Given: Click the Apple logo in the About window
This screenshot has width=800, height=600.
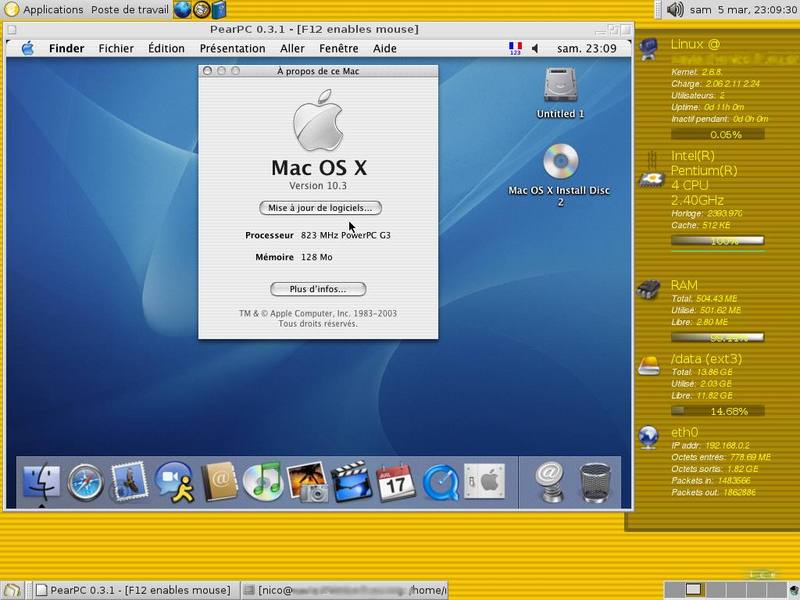Looking at the screenshot, I should click(318, 120).
